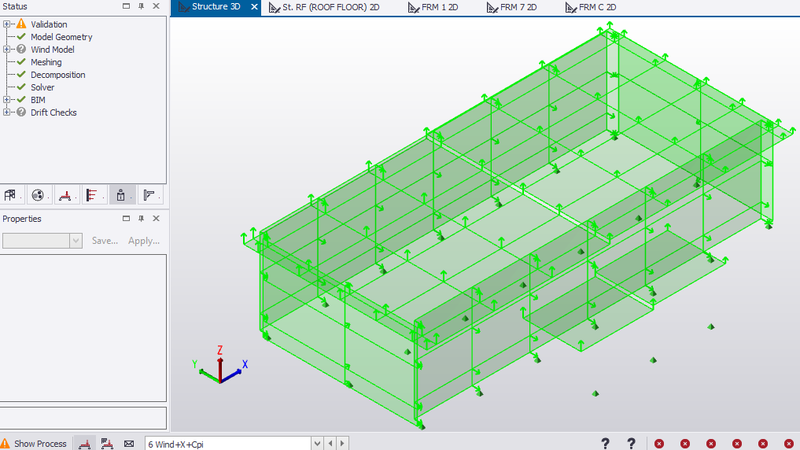Click the Apply... button in Properties
The width and height of the screenshot is (800, 450).
click(x=144, y=241)
